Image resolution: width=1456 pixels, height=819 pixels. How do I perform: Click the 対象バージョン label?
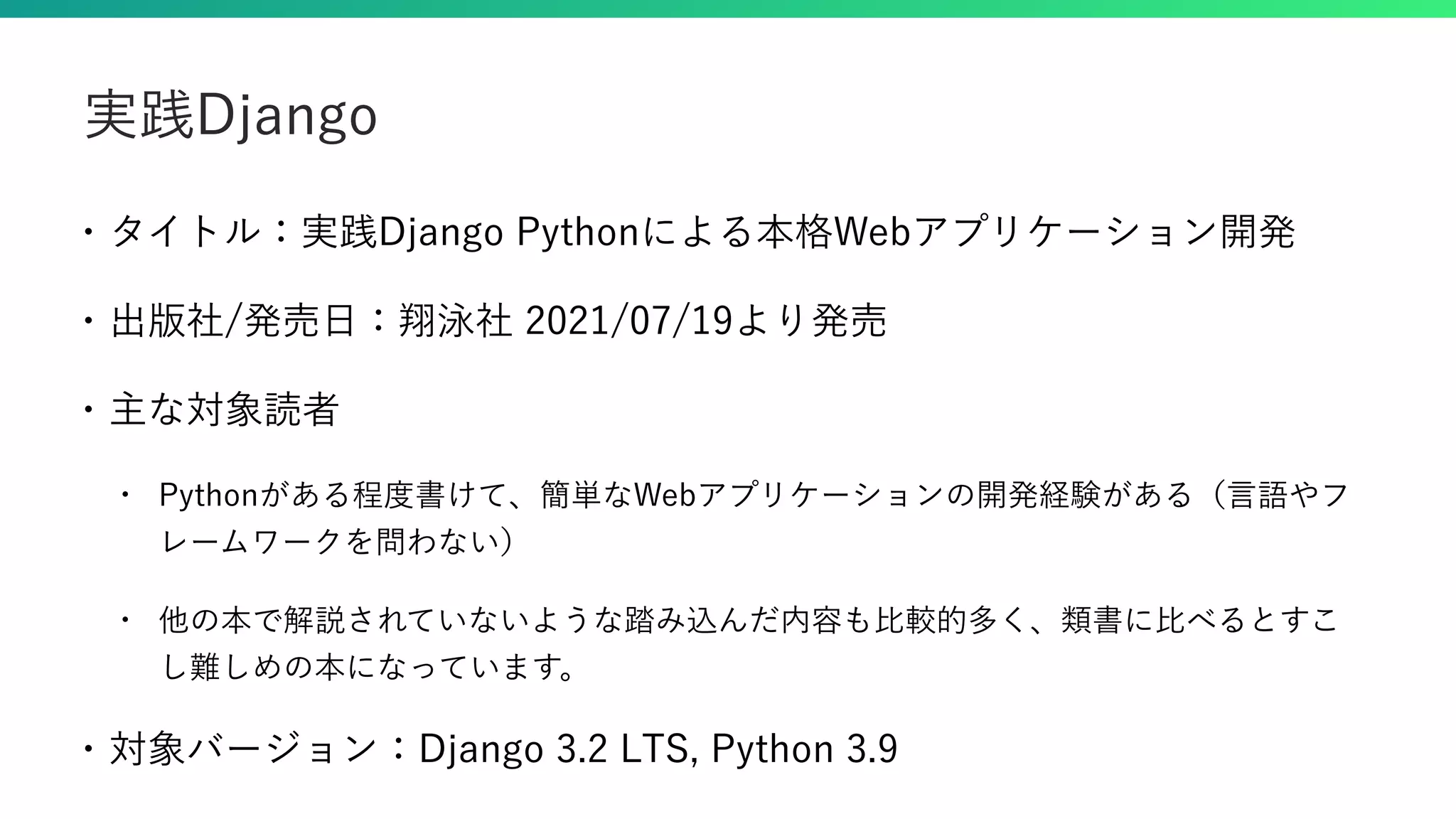coord(243,749)
